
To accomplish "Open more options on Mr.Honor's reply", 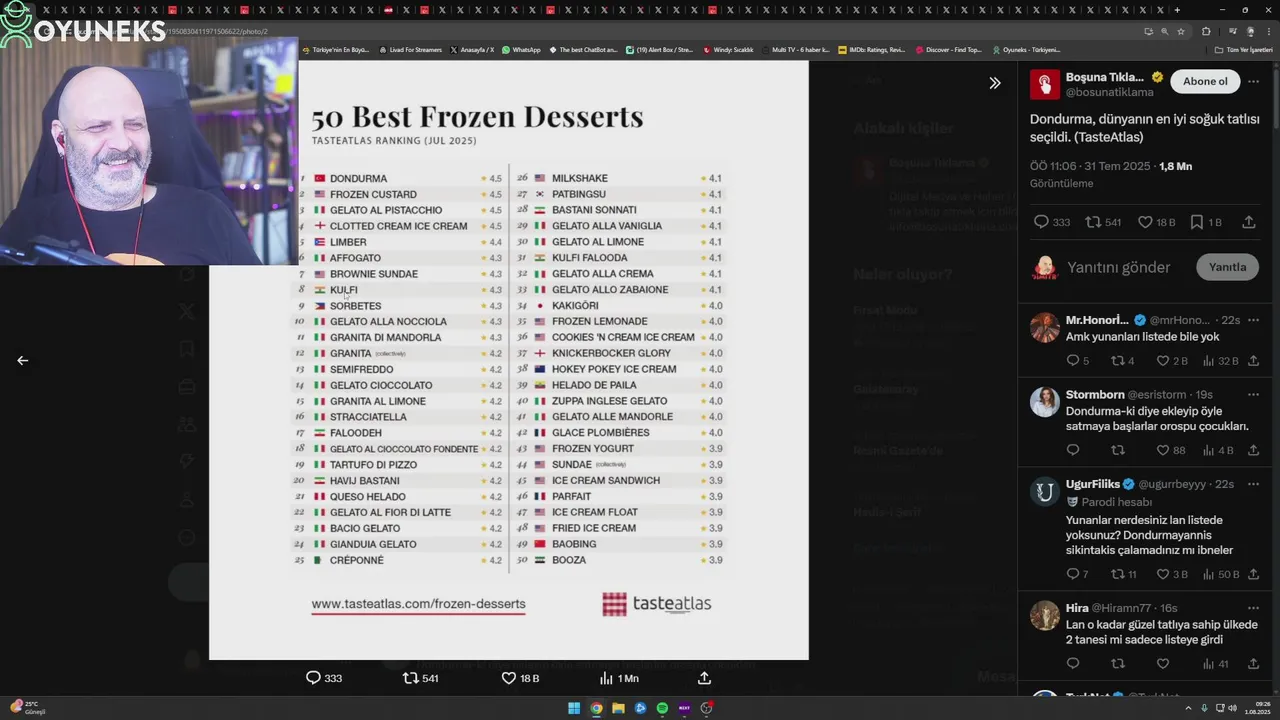I will point(1253,320).
